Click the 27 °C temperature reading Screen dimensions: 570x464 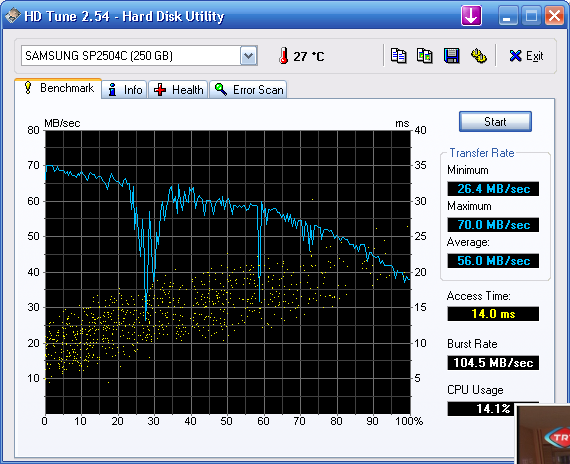(x=309, y=56)
